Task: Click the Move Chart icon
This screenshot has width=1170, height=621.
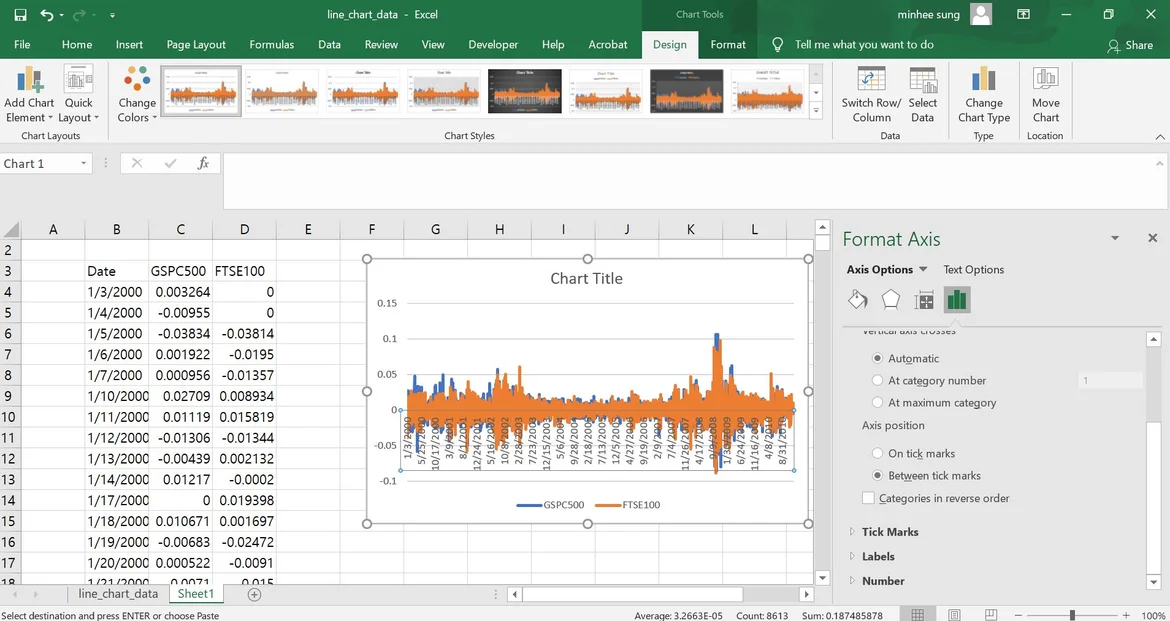Action: click(1046, 80)
